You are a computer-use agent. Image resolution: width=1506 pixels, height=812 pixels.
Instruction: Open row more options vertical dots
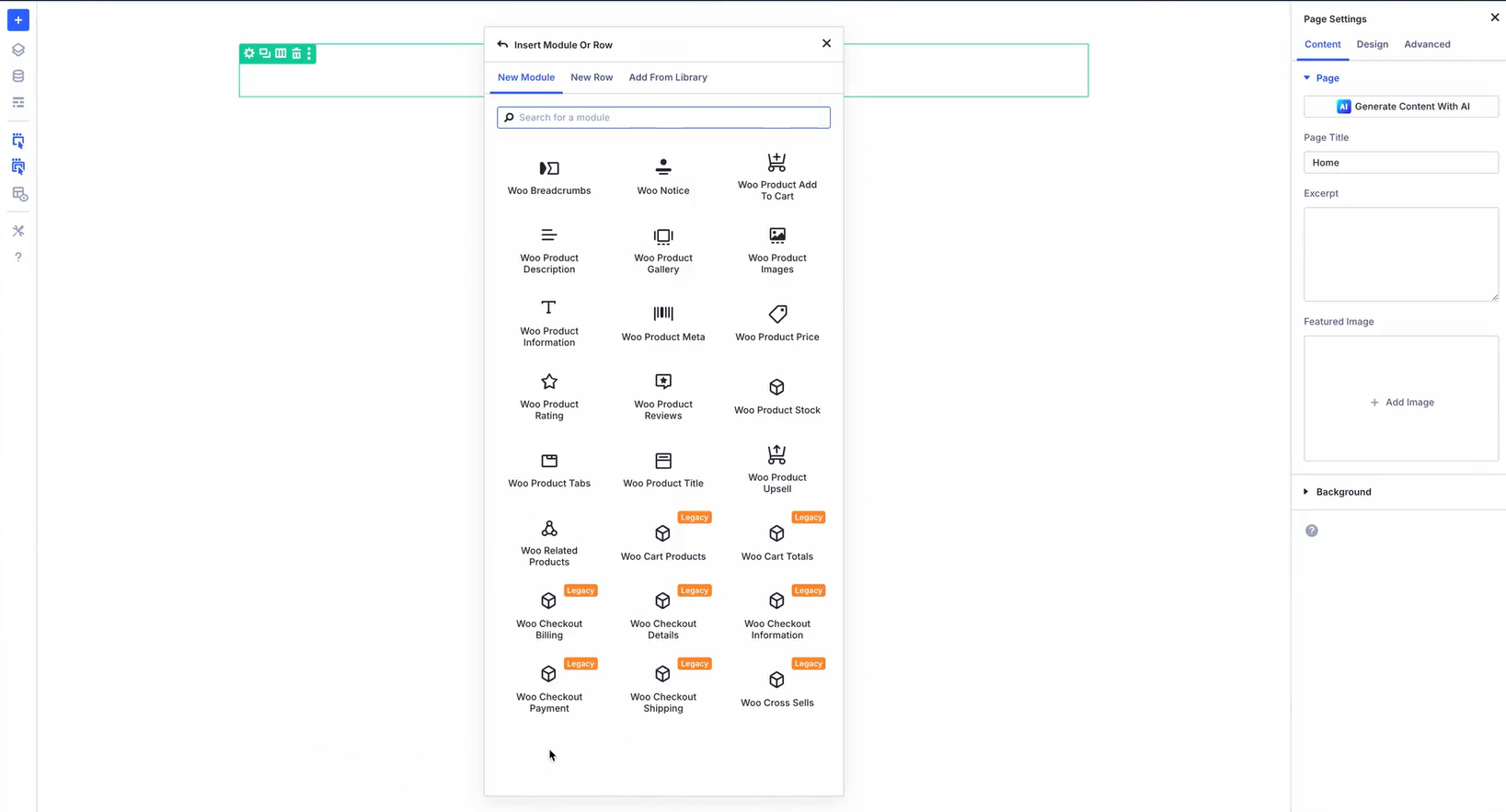[x=309, y=53]
